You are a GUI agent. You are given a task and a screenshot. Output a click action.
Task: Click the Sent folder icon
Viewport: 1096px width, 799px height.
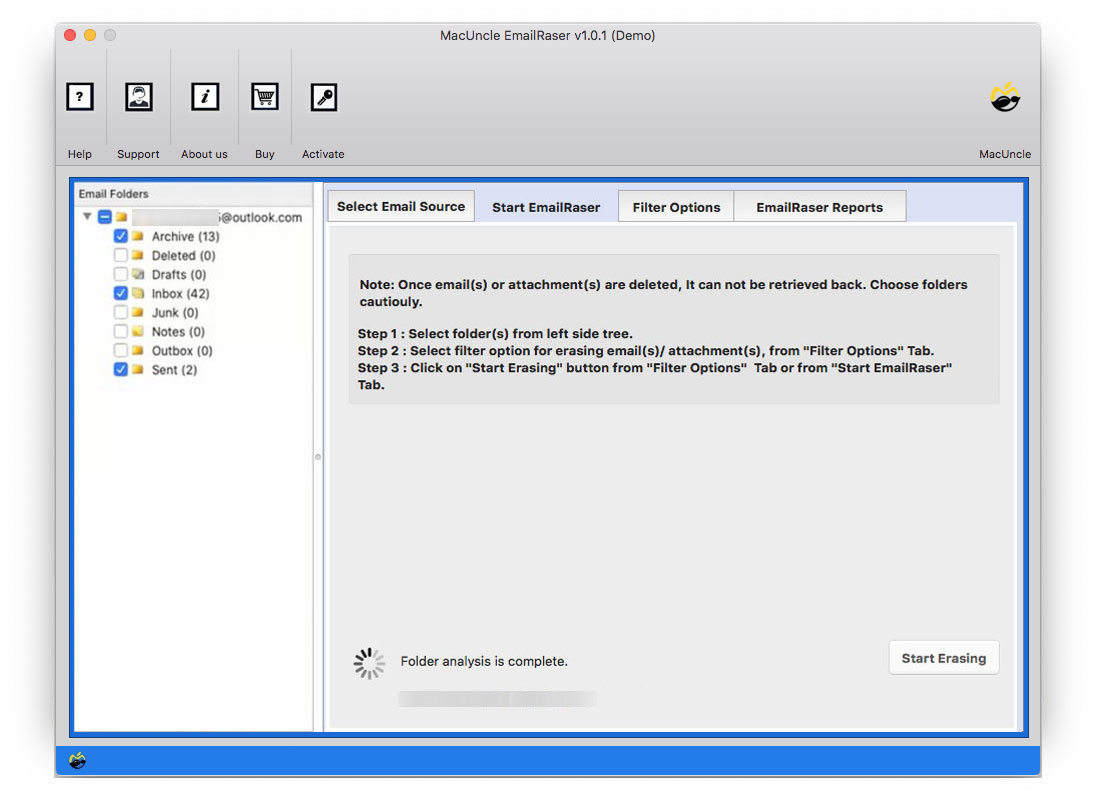[x=138, y=369]
